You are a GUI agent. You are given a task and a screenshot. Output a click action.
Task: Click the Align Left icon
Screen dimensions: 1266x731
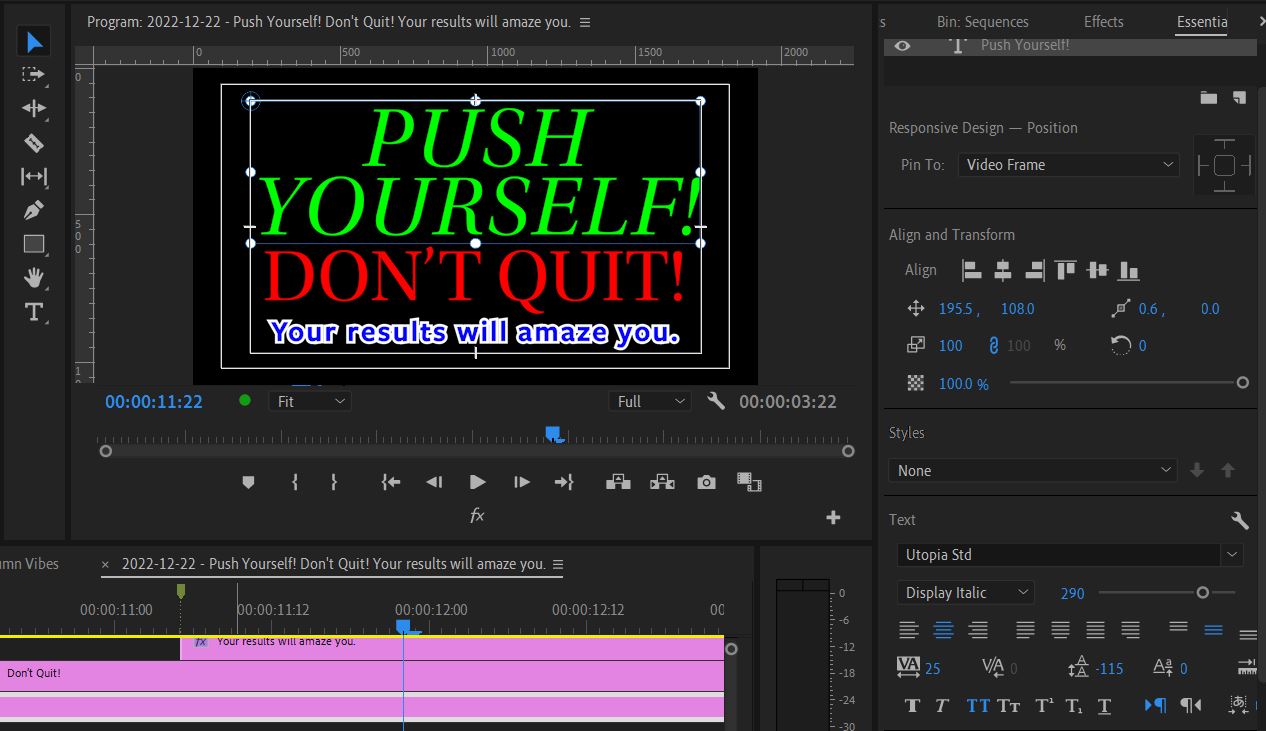coord(971,270)
